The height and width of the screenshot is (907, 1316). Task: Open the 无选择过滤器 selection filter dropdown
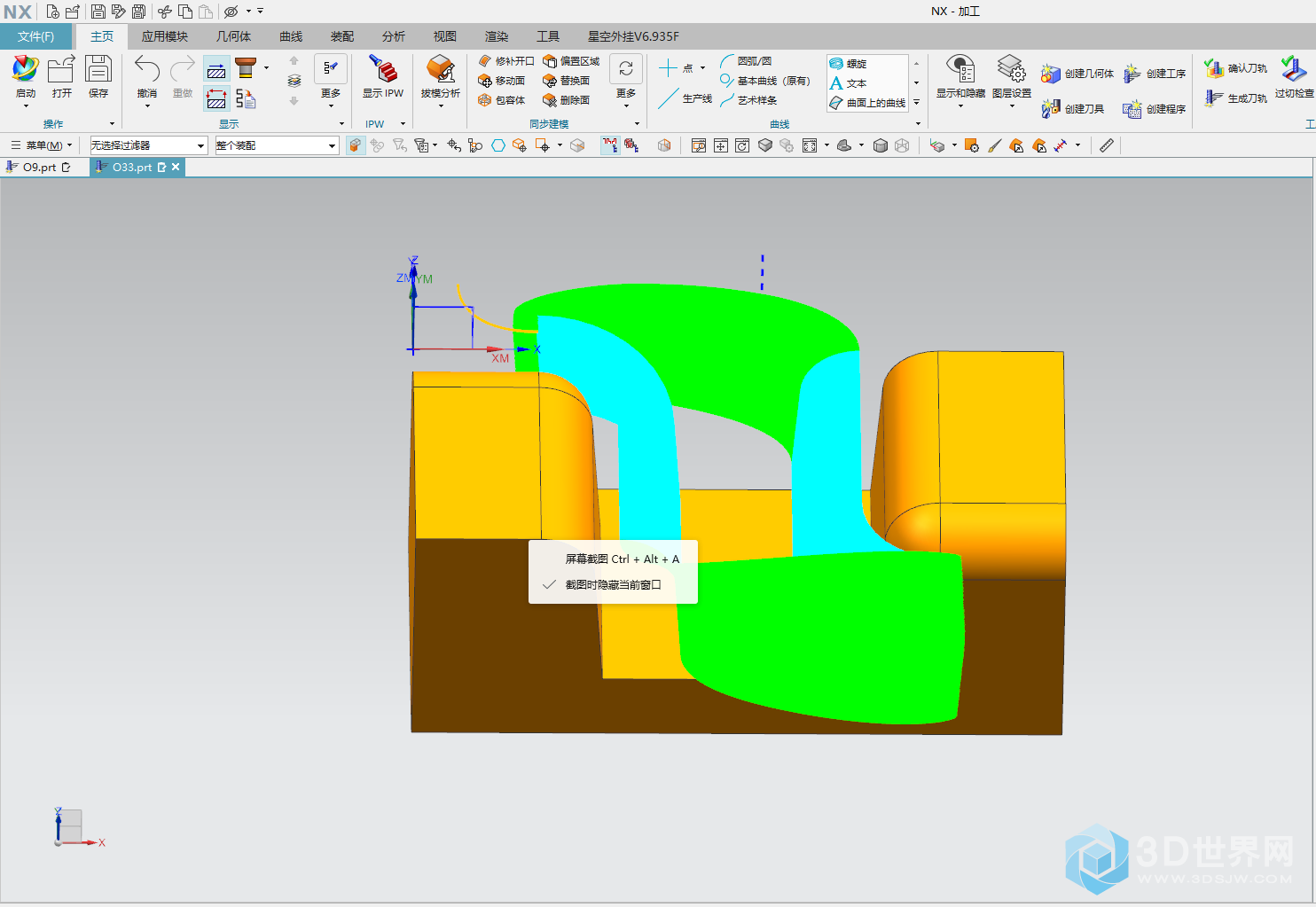[148, 145]
